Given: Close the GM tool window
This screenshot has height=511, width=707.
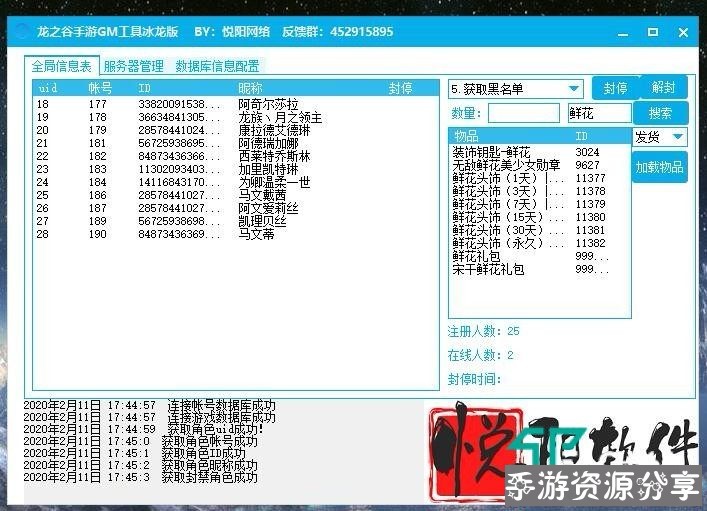Looking at the screenshot, I should click(685, 32).
